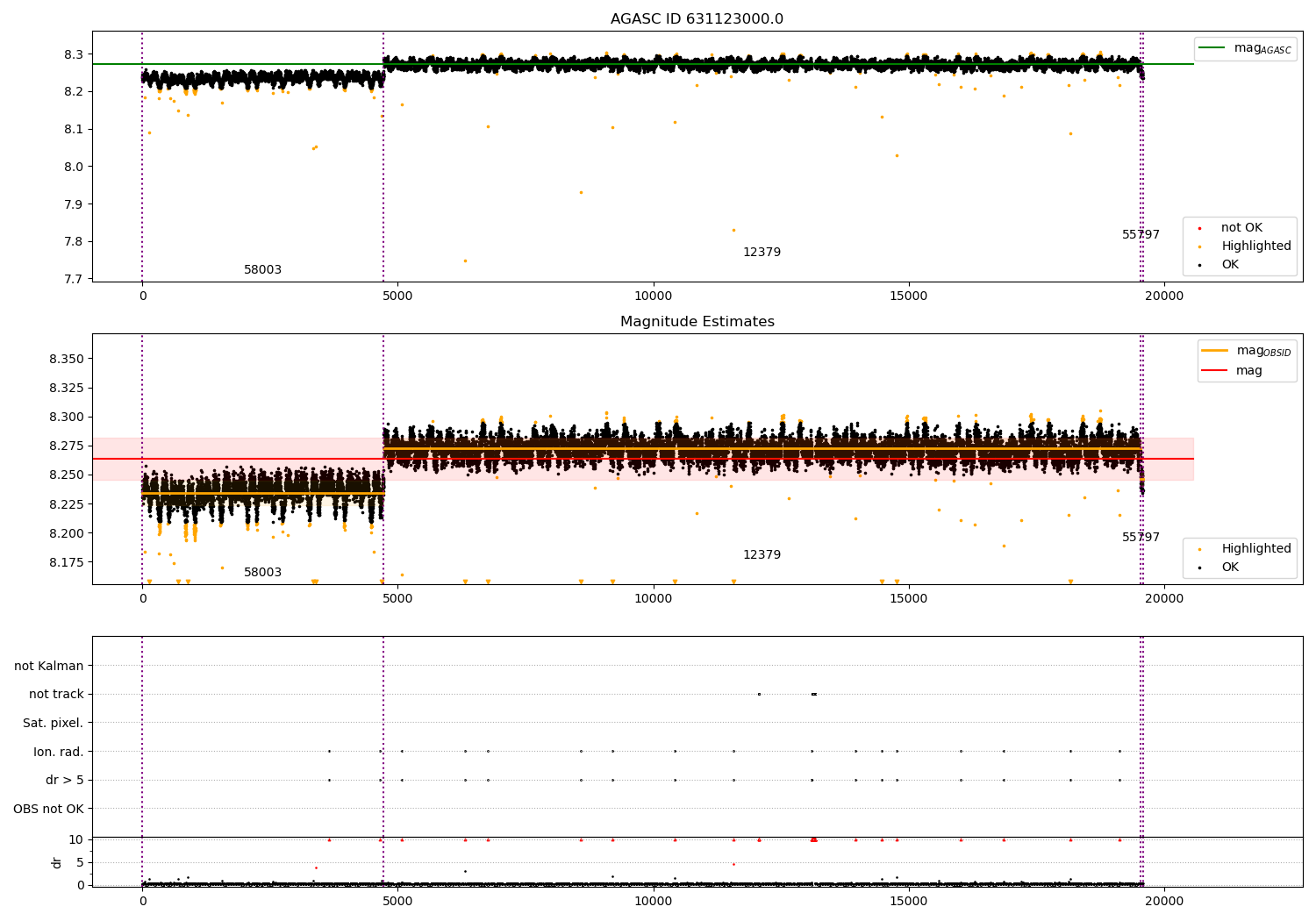Select the 'Ion. rad.' row label
Viewport: 1316px width, 921px height.
[59, 752]
